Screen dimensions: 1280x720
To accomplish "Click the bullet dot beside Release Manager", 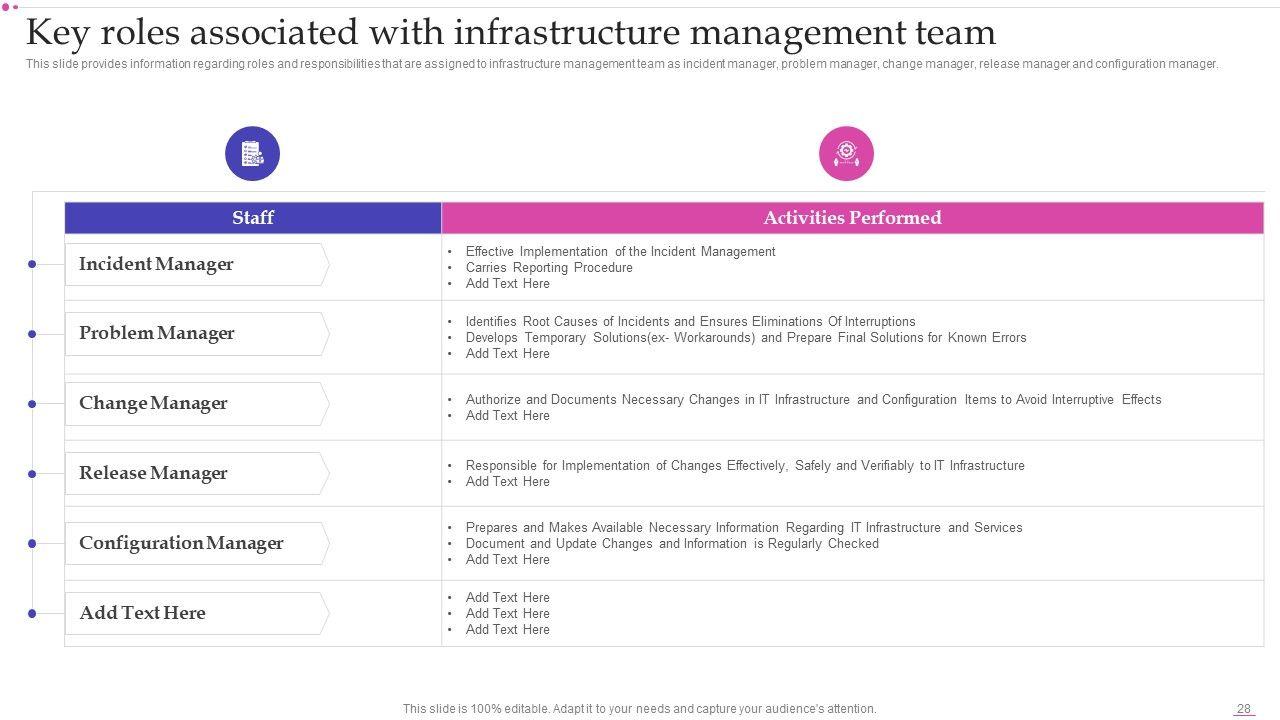I will click(x=32, y=474).
